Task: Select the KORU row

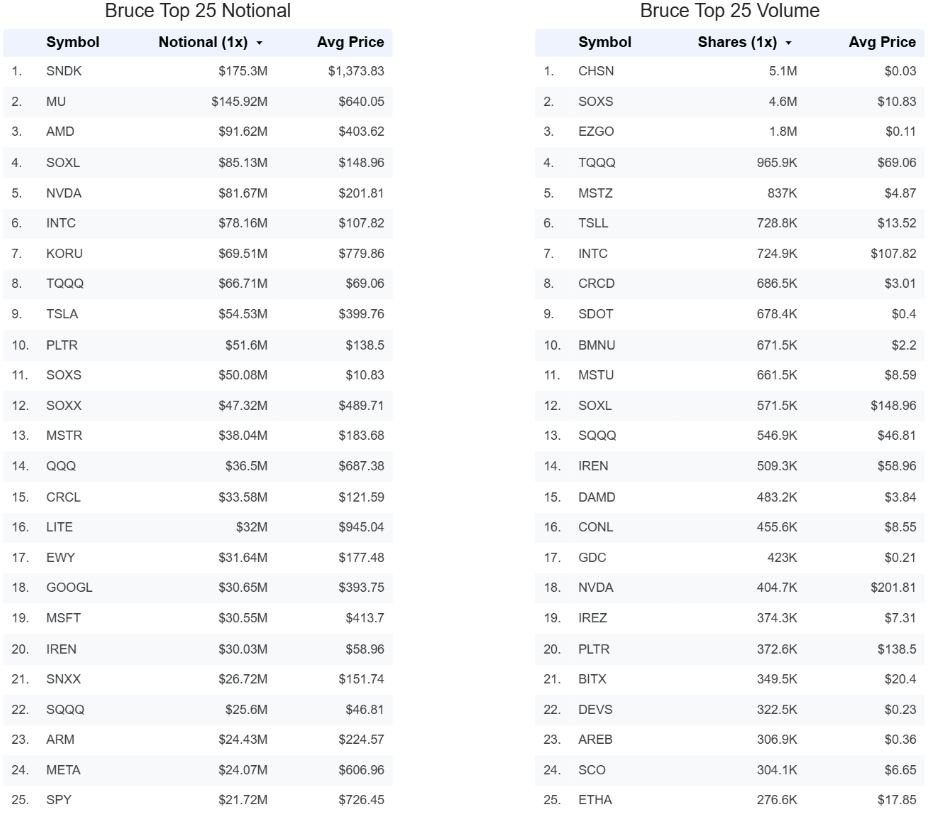Action: (x=198, y=254)
